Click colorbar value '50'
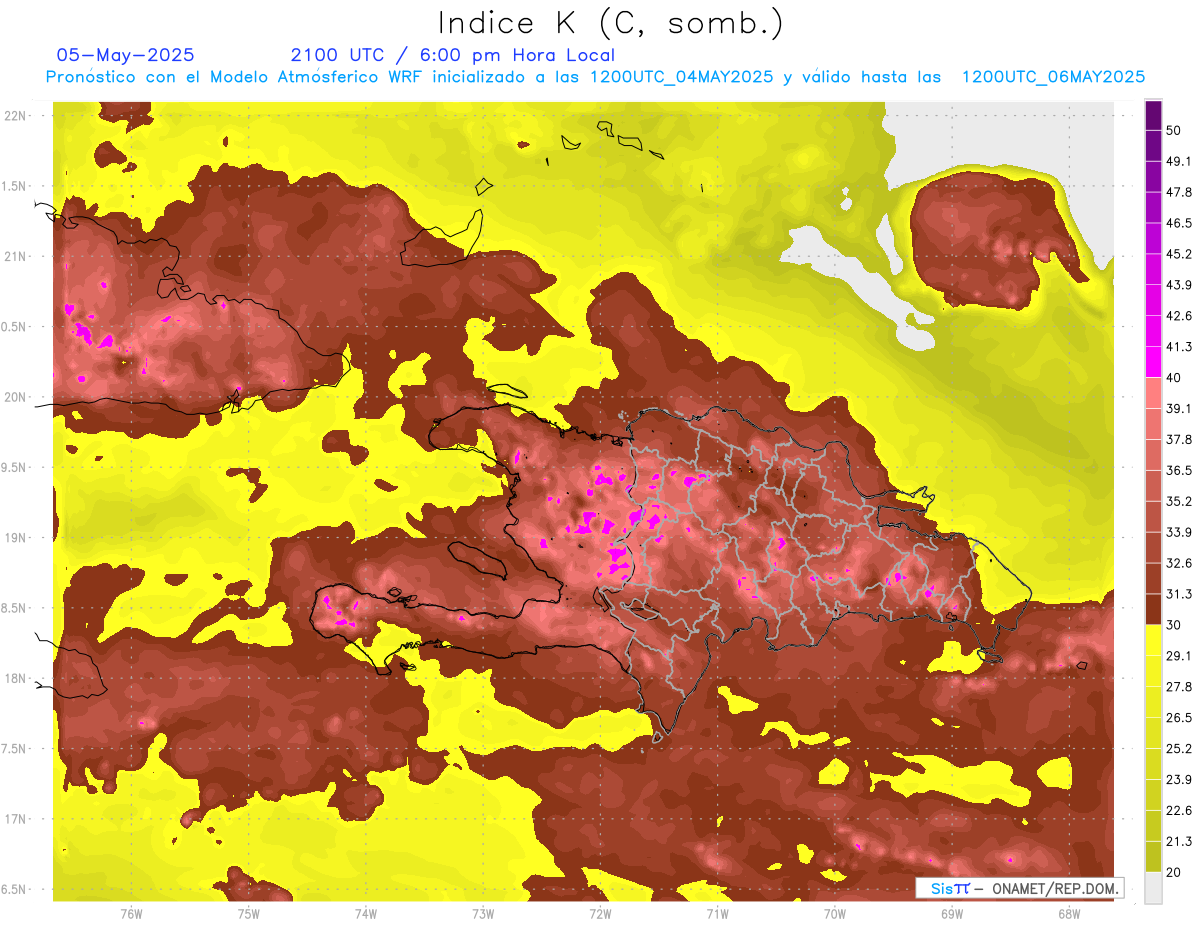This screenshot has height=927, width=1200. [1174, 130]
